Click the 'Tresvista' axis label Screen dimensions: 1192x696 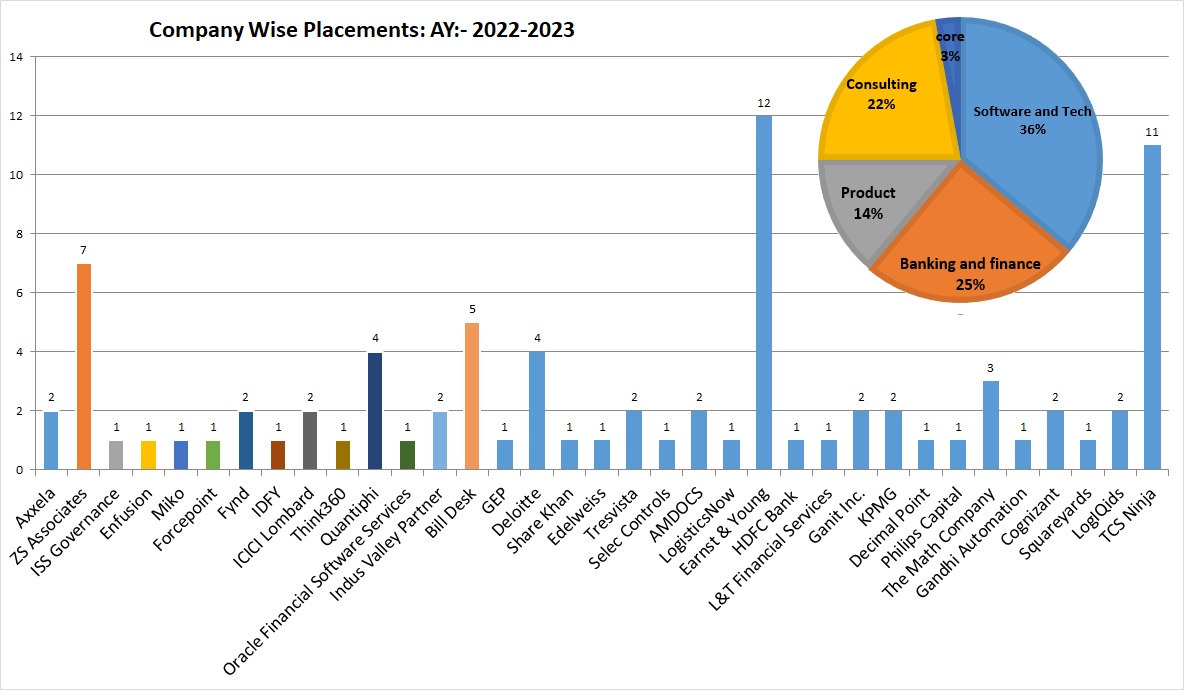coord(612,514)
